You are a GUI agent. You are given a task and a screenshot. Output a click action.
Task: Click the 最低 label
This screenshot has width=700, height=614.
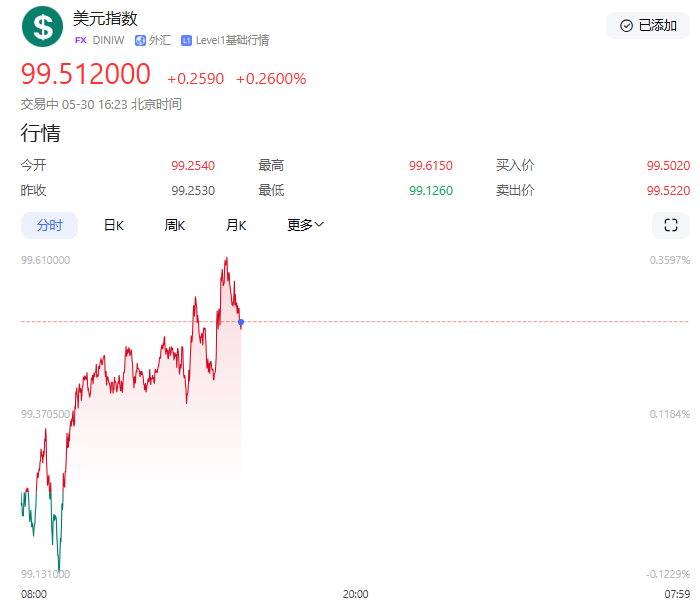pyautogui.click(x=271, y=190)
